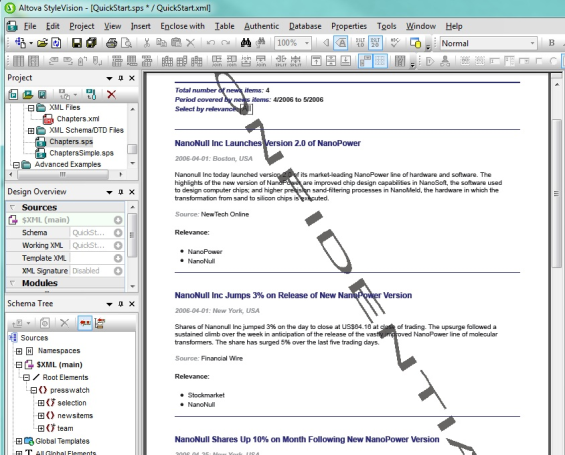Click the Undo arrow icon
565x455 pixels.
[x=211, y=43]
